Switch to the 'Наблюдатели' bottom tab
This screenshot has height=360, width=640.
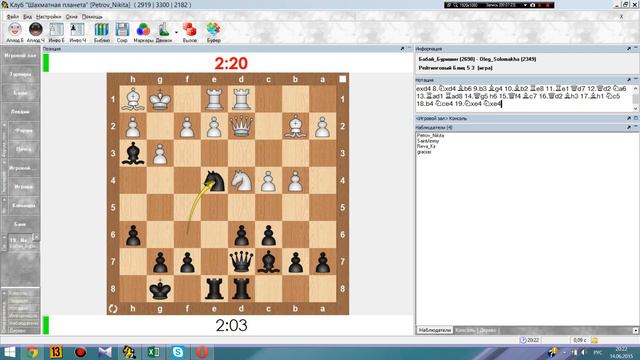(435, 330)
